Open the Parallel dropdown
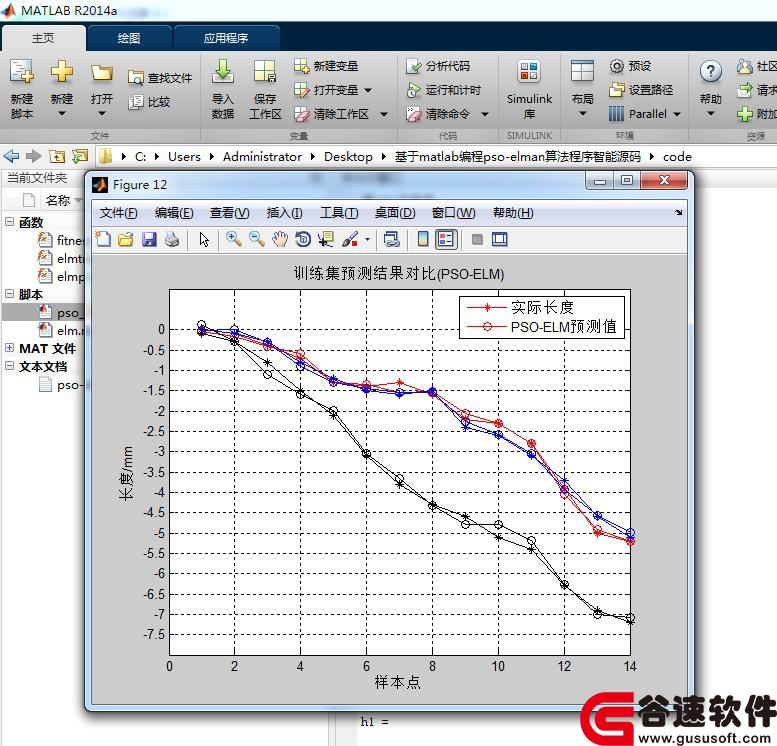This screenshot has width=777, height=746. coord(677,115)
